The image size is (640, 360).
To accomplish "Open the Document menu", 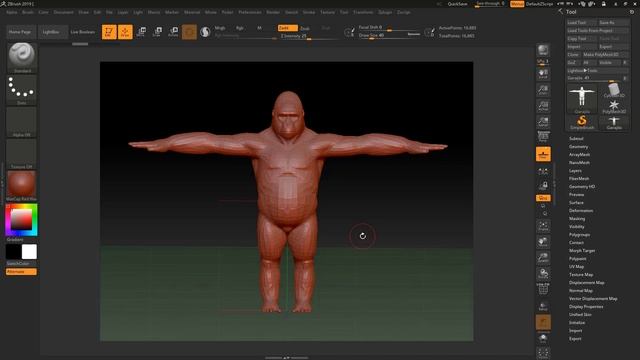I will click(64, 12).
